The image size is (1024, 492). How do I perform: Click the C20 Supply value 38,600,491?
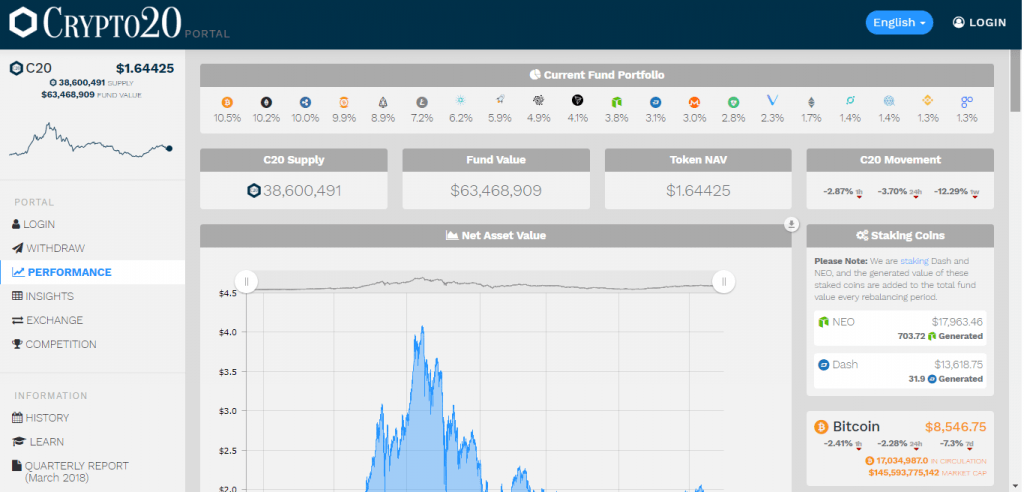point(302,191)
